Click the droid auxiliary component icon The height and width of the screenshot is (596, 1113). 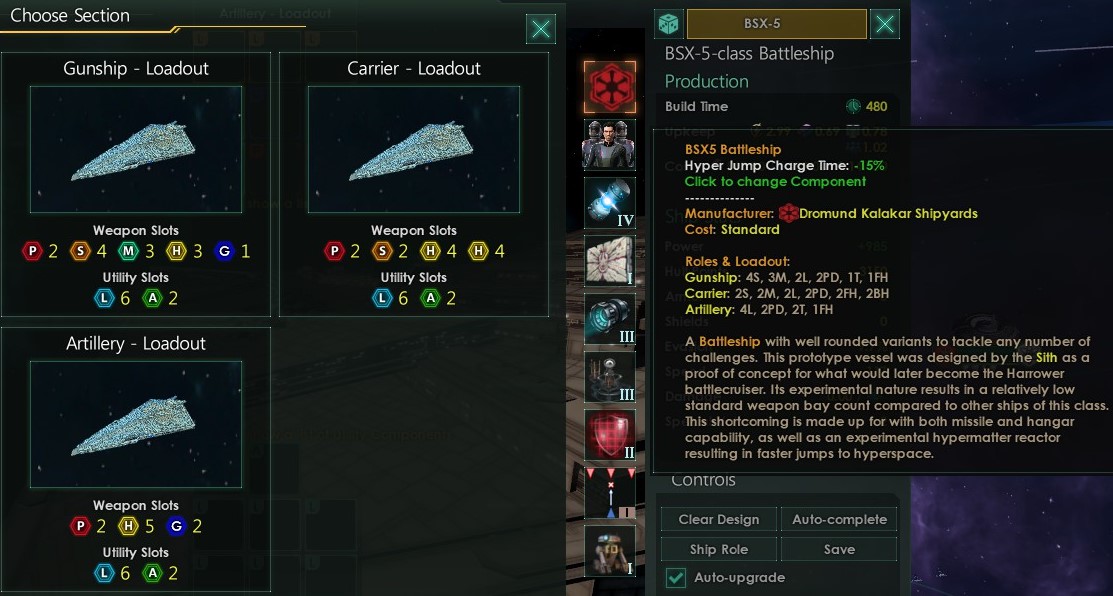pyautogui.click(x=610, y=551)
